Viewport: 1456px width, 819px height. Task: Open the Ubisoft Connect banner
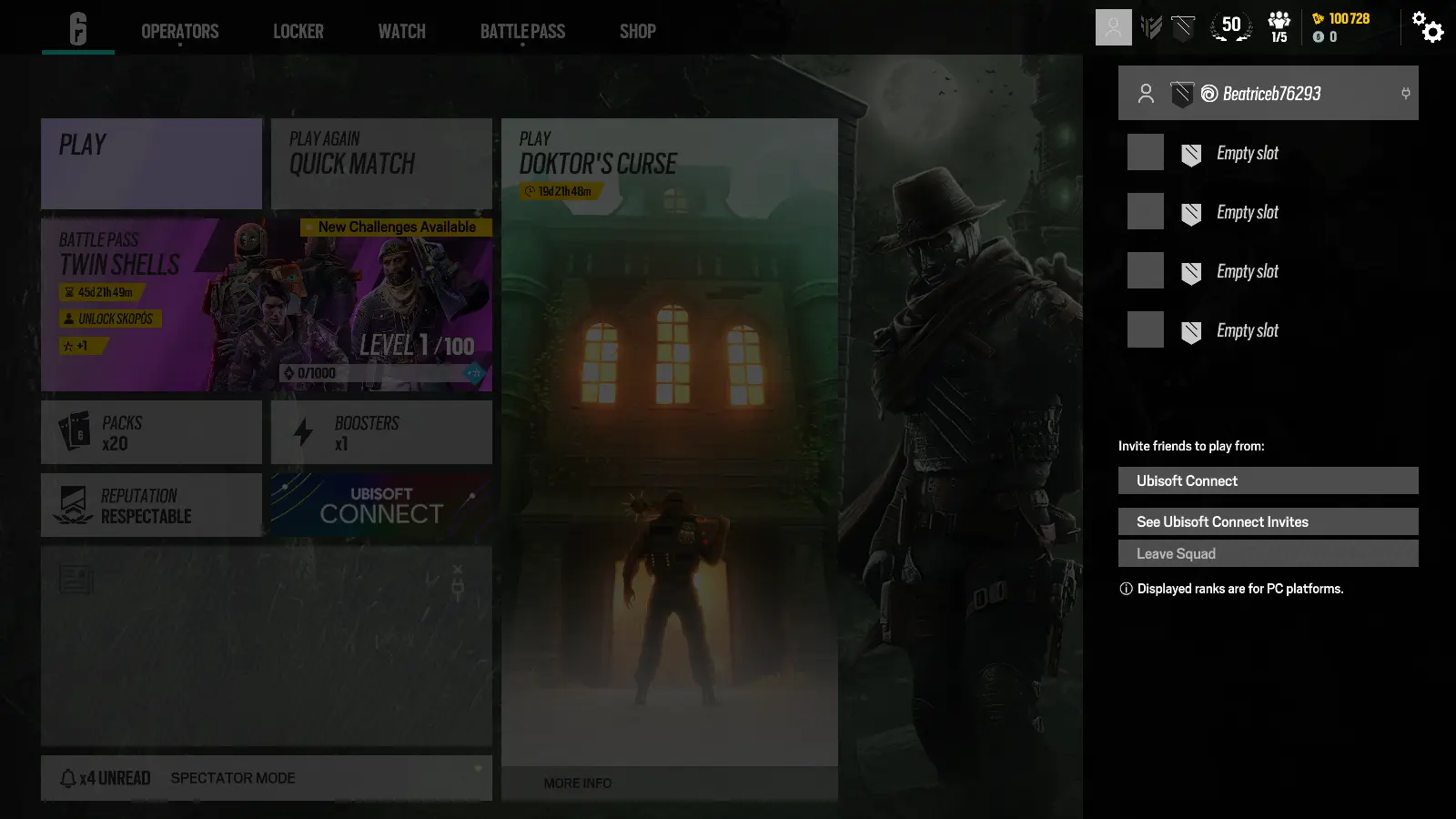[x=381, y=505]
